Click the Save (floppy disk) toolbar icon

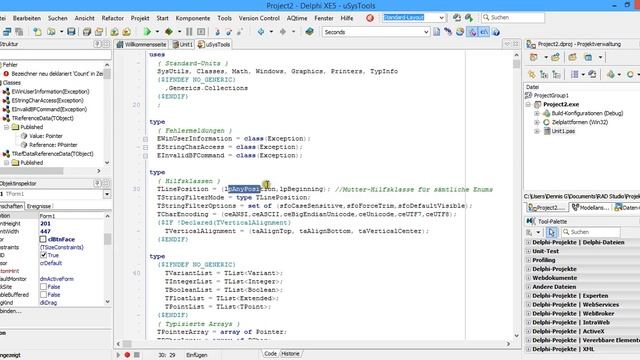pyautogui.click(x=71, y=31)
